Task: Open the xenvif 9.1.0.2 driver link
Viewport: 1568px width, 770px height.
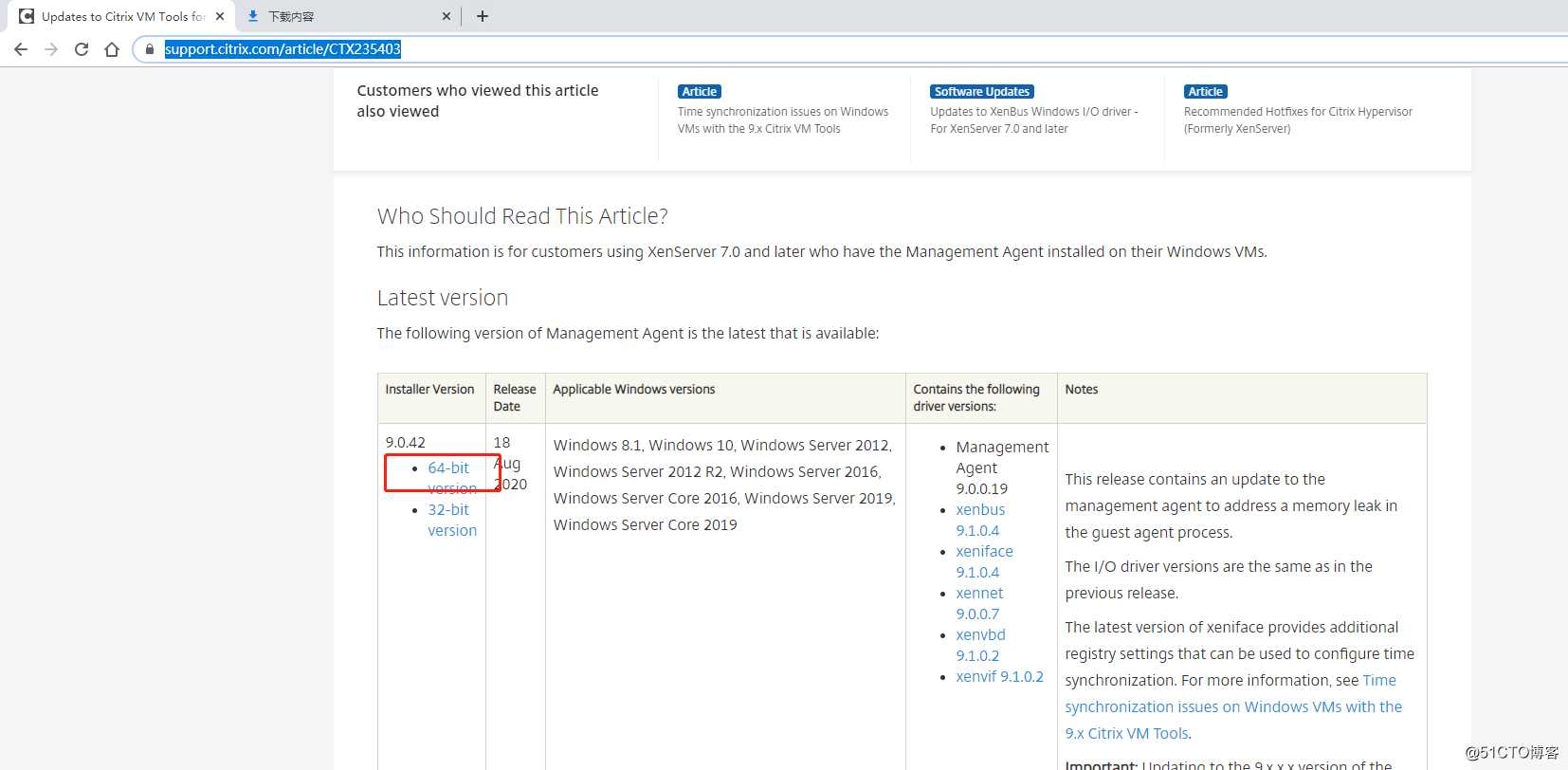Action: click(999, 676)
